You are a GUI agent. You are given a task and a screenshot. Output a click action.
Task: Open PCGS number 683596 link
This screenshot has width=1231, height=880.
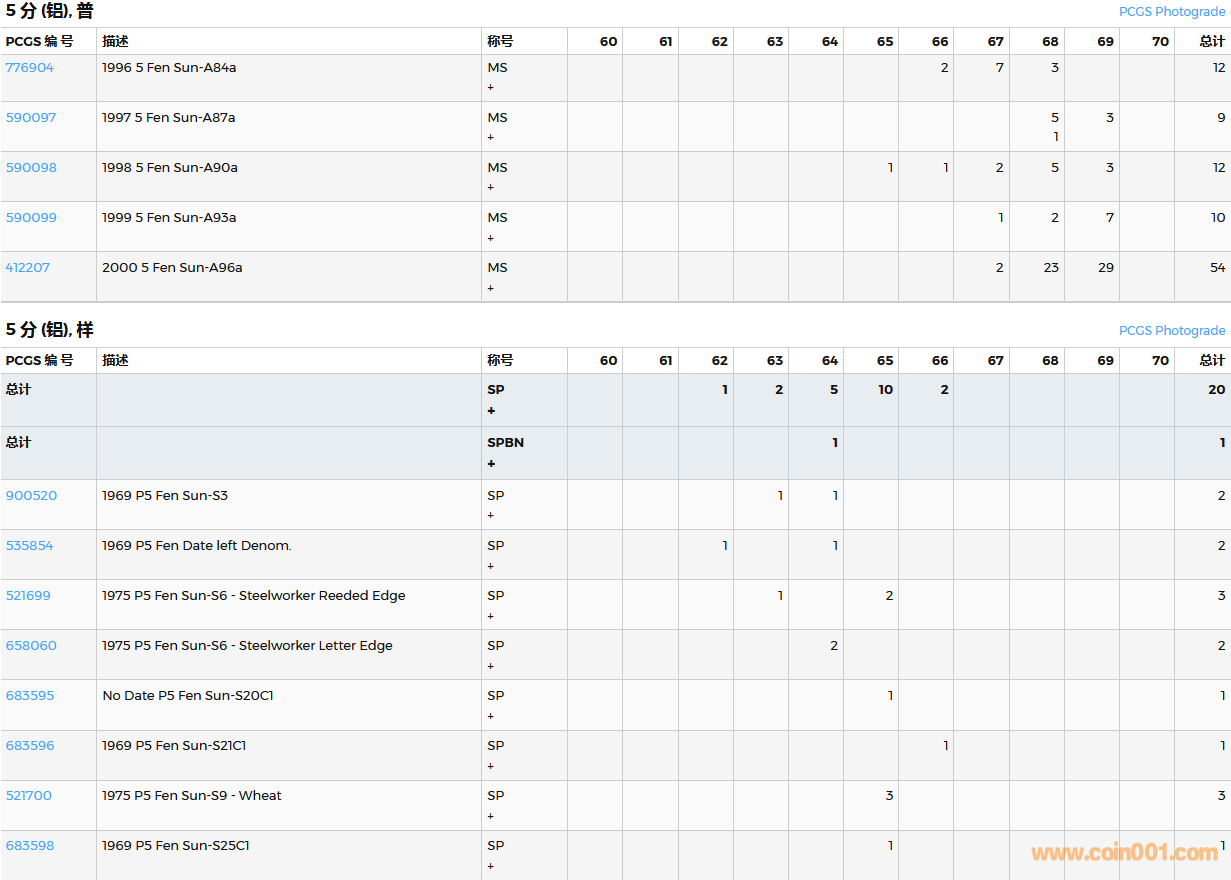(x=30, y=746)
